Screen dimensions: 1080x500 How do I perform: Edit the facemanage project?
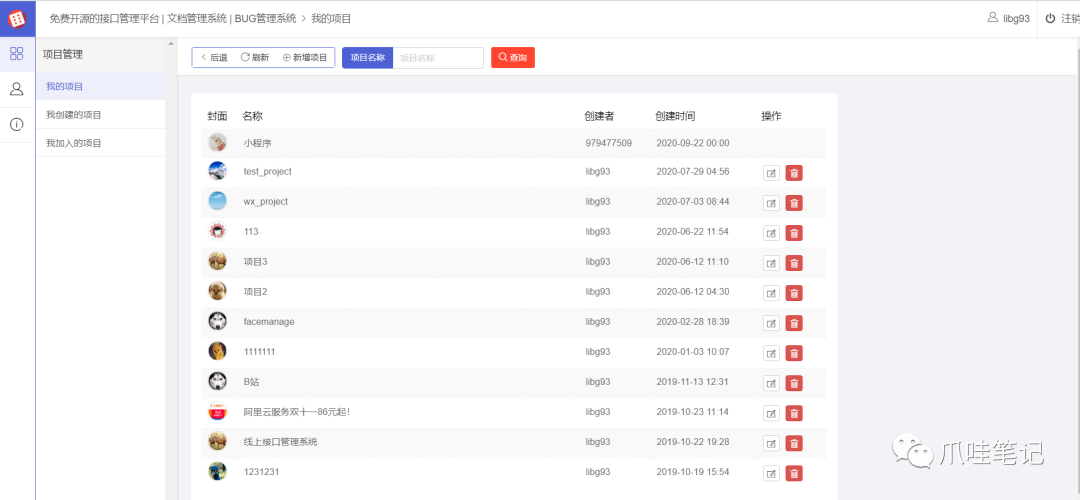(x=771, y=323)
